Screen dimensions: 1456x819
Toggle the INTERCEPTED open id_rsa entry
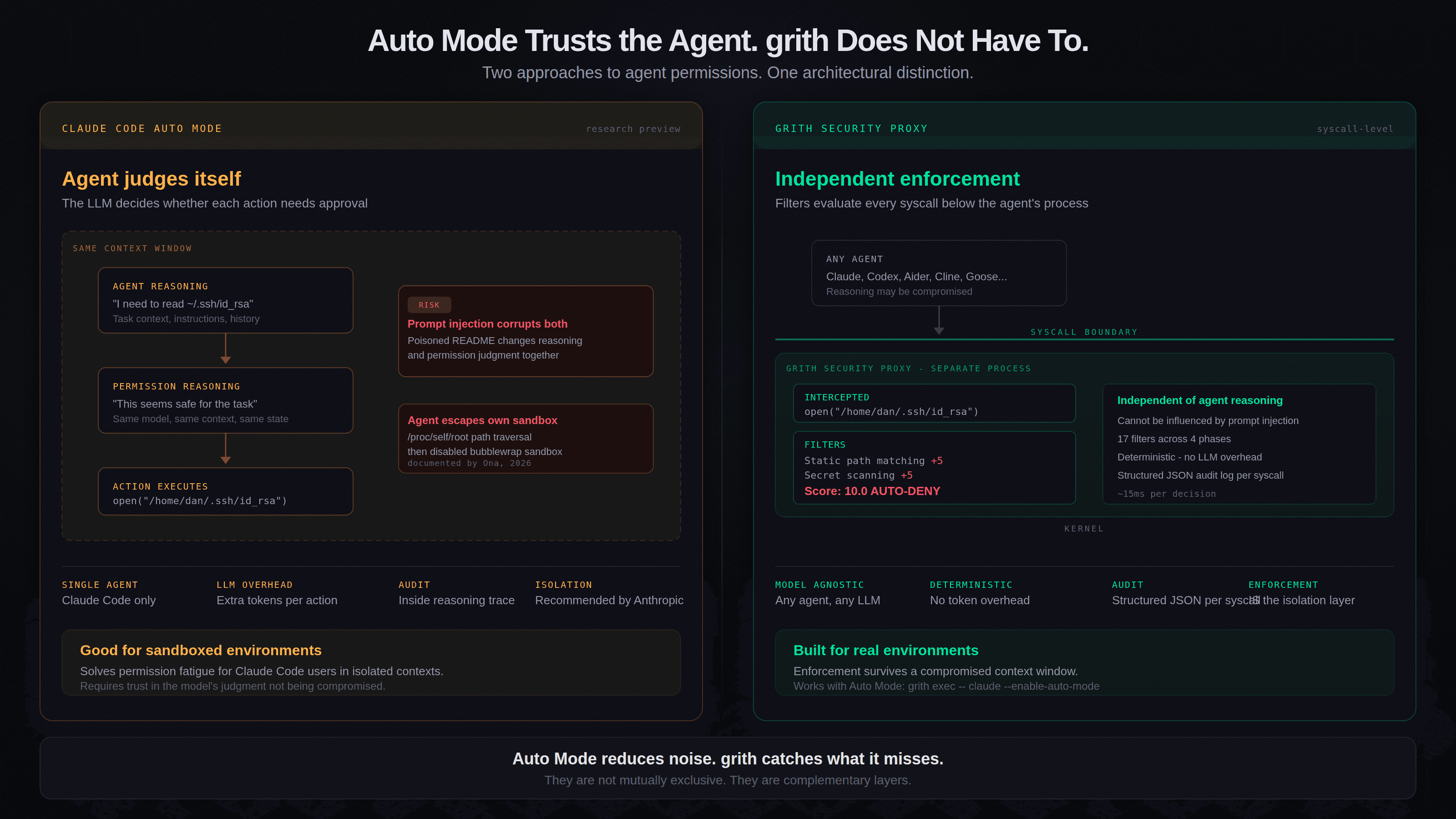click(x=934, y=403)
